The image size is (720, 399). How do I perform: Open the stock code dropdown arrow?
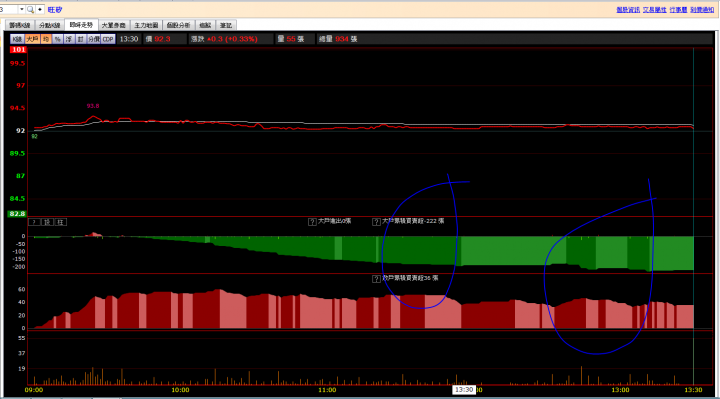tap(21, 9)
